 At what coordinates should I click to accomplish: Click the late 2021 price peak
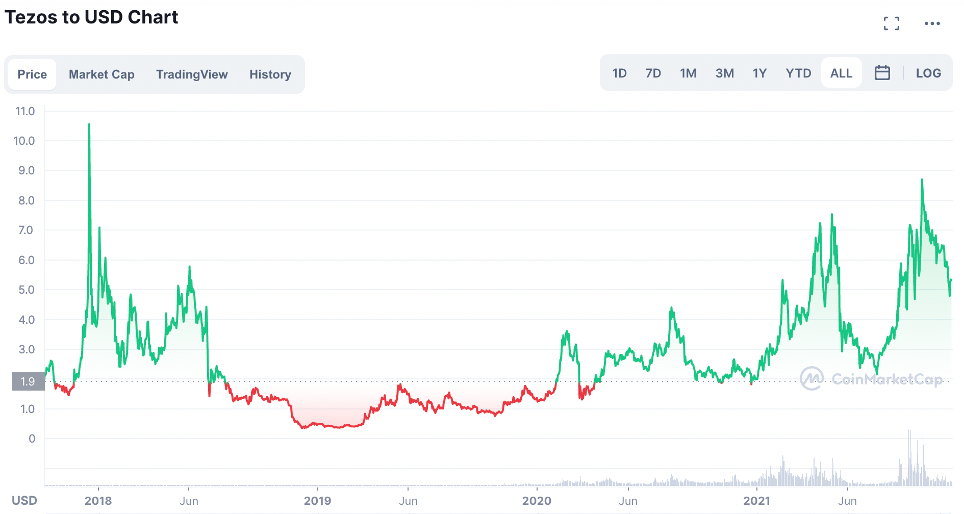pos(922,180)
